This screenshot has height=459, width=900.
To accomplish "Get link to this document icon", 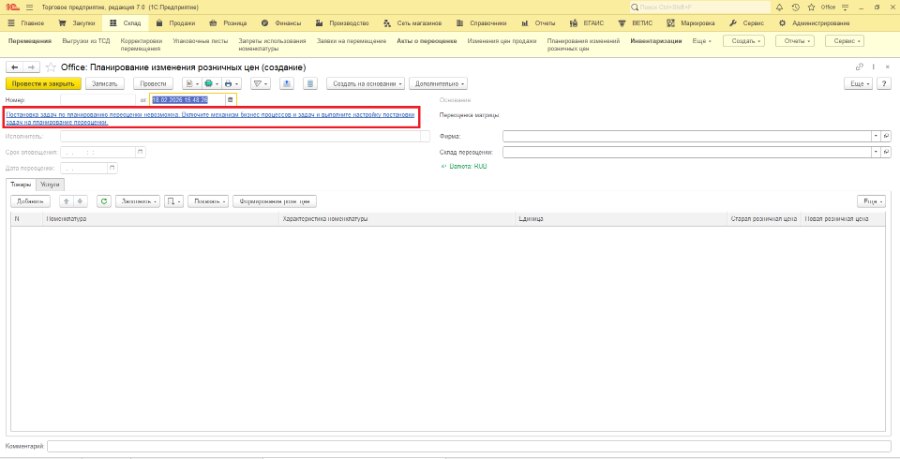I will 860,67.
